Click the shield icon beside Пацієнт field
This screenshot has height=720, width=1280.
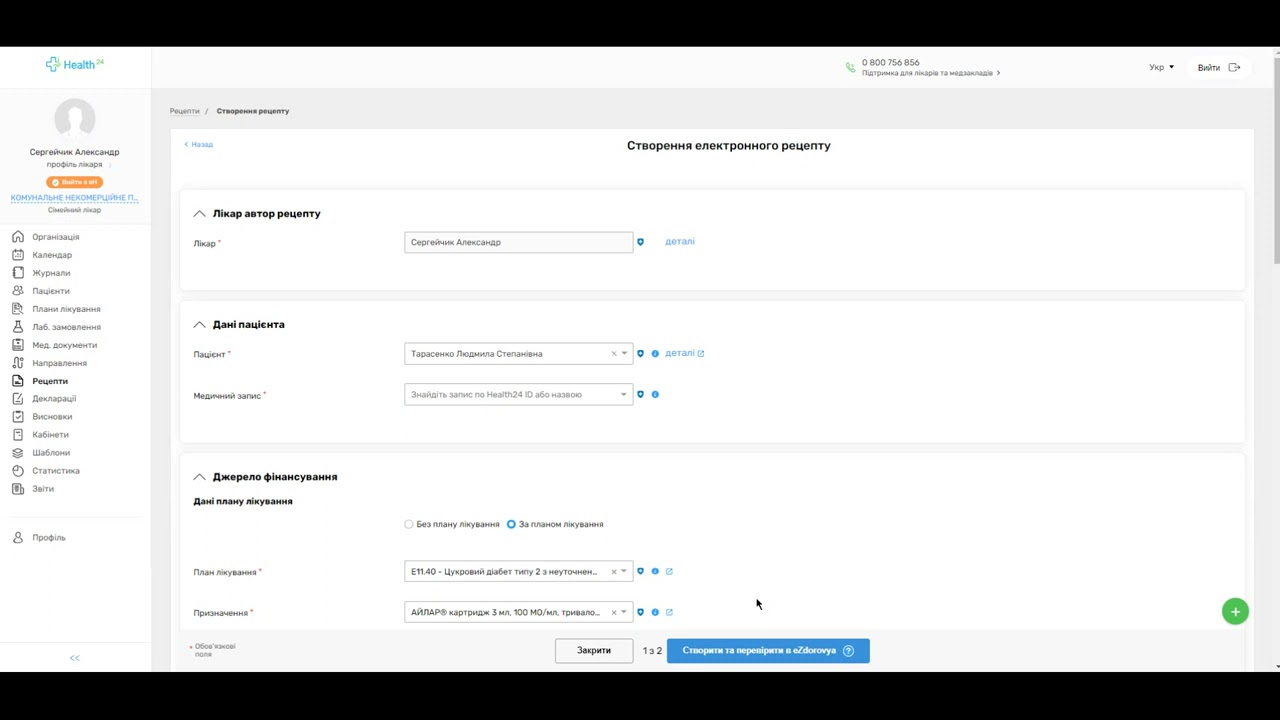point(640,353)
